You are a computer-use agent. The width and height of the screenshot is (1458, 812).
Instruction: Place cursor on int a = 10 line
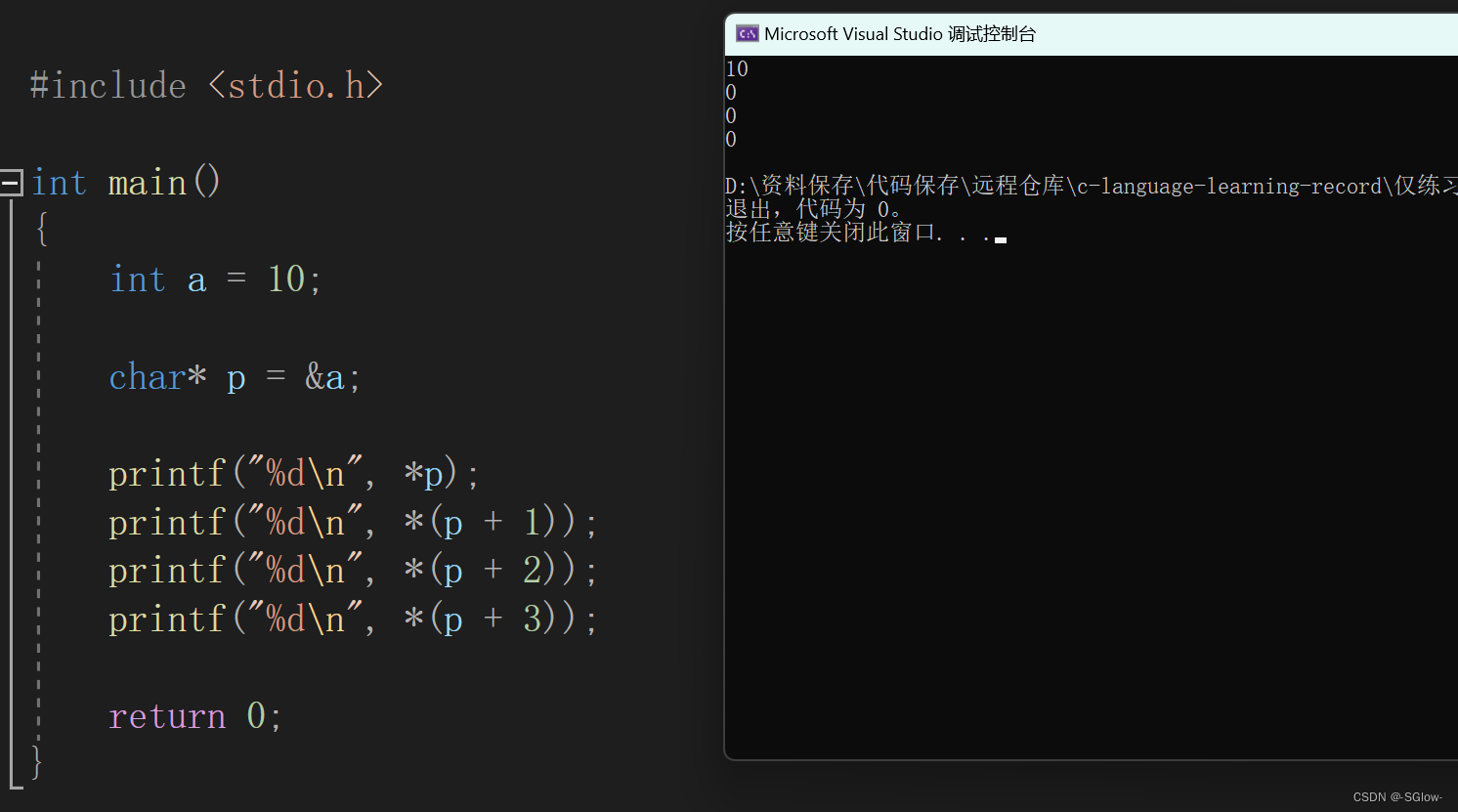215,279
